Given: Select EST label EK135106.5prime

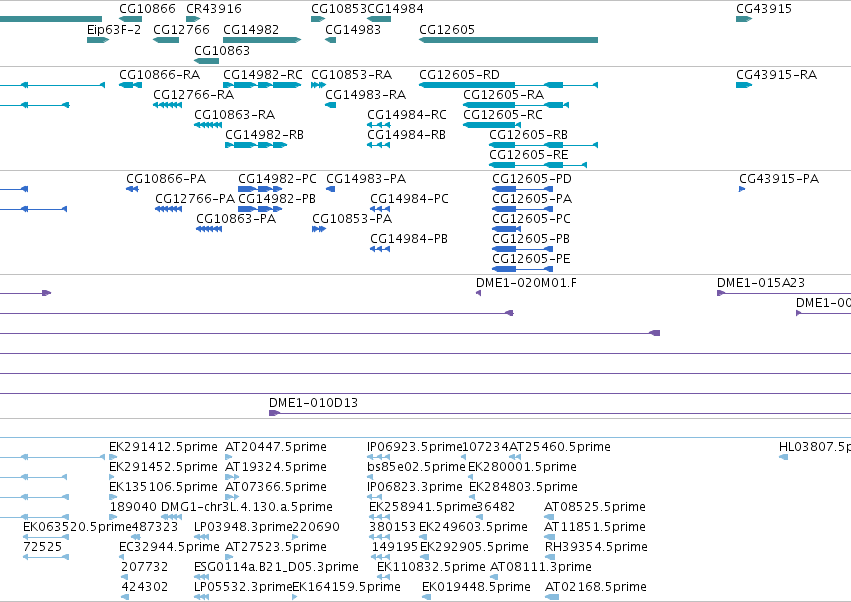Looking at the screenshot, I should point(163,487).
